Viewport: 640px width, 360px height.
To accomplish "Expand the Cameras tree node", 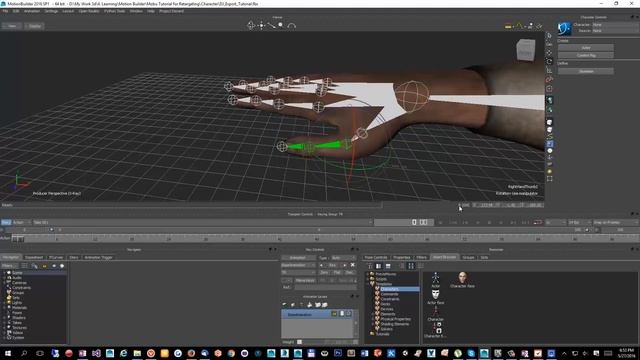I will (4, 282).
